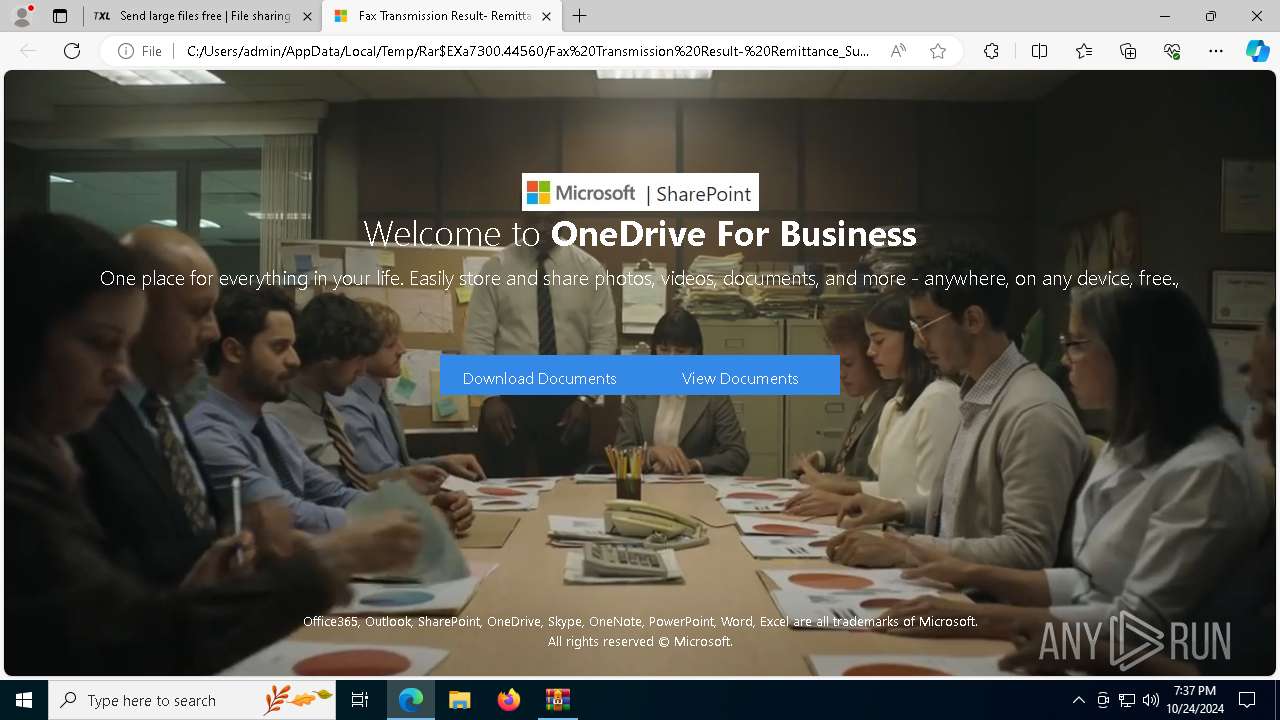
Task: Open the Edge profile icon
Action: pyautogui.click(x=22, y=16)
